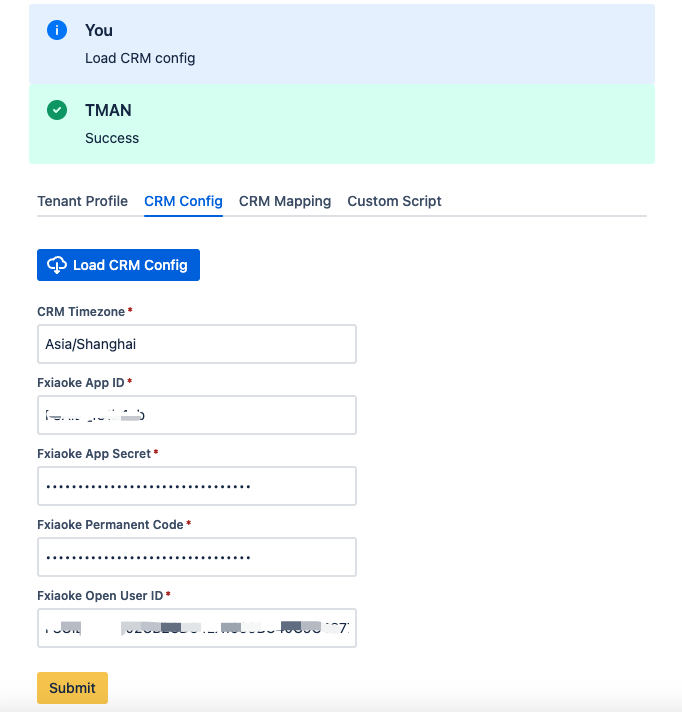Click the Fxiaoke App Secret label
Image resolution: width=682 pixels, height=712 pixels.
tap(94, 454)
